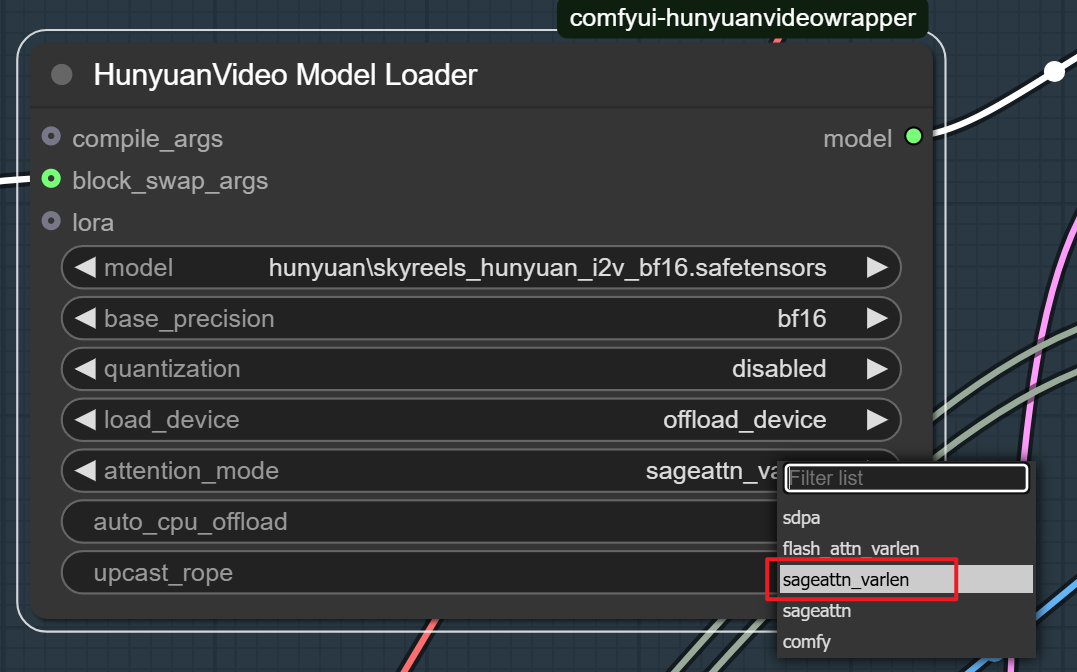1077x672 pixels.
Task: Step quantization back with left arrow
Action: [x=85, y=369]
